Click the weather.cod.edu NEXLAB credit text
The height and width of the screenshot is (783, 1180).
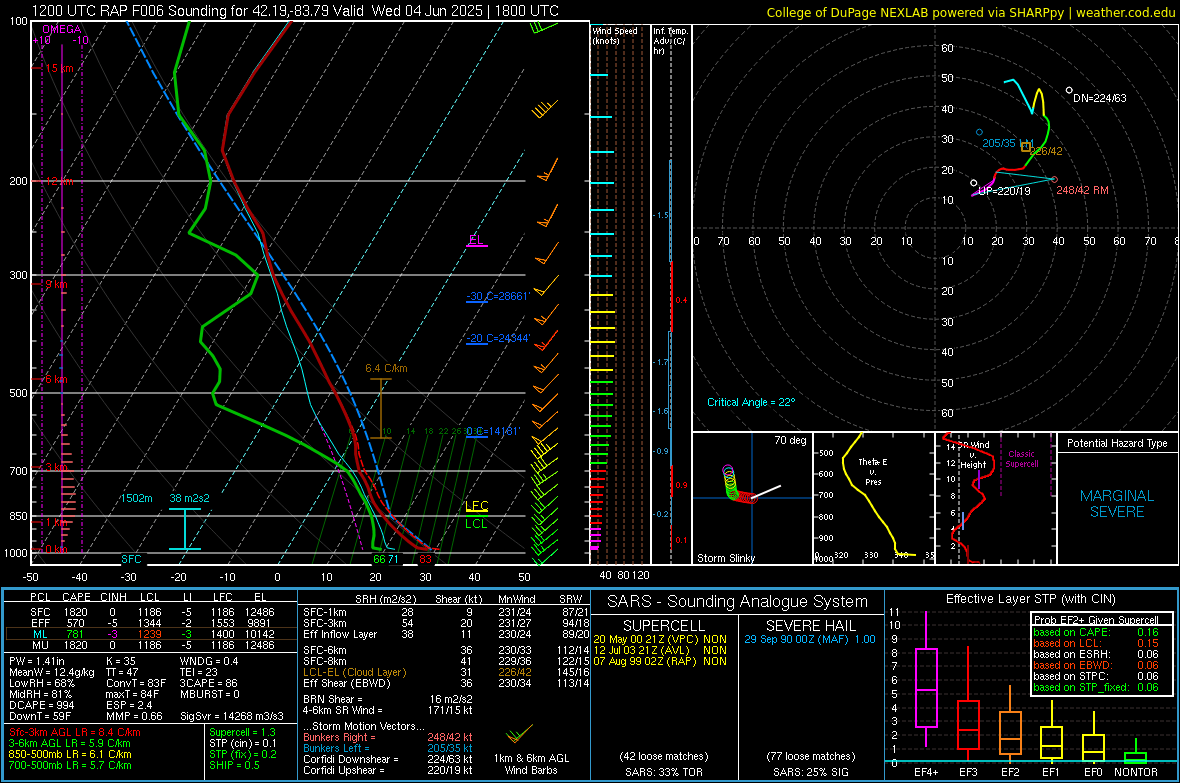point(971,12)
